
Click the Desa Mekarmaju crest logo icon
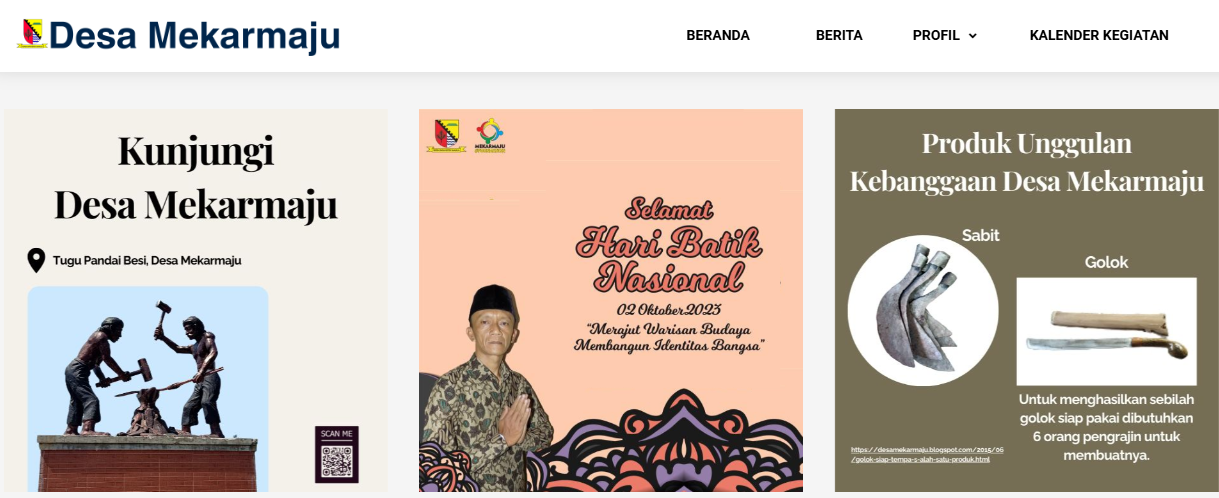coord(32,34)
